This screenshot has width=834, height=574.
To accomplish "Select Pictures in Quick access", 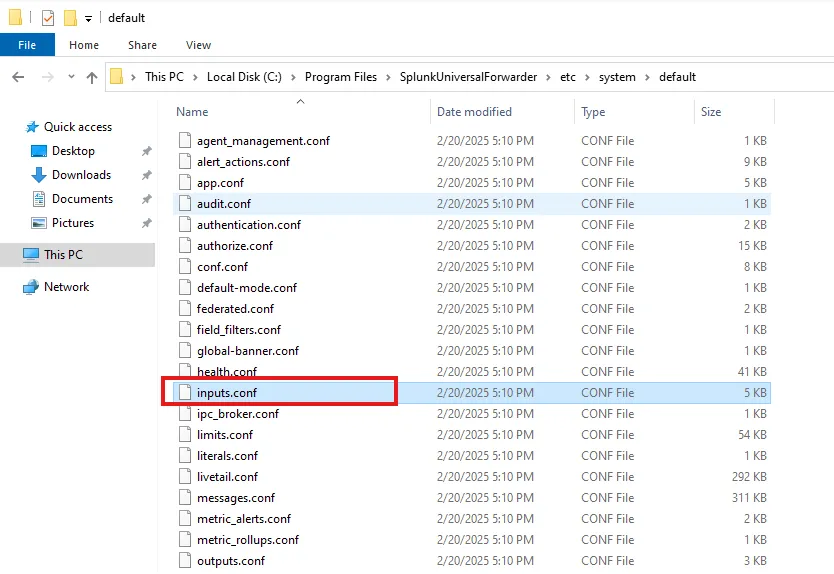I will (x=72, y=223).
